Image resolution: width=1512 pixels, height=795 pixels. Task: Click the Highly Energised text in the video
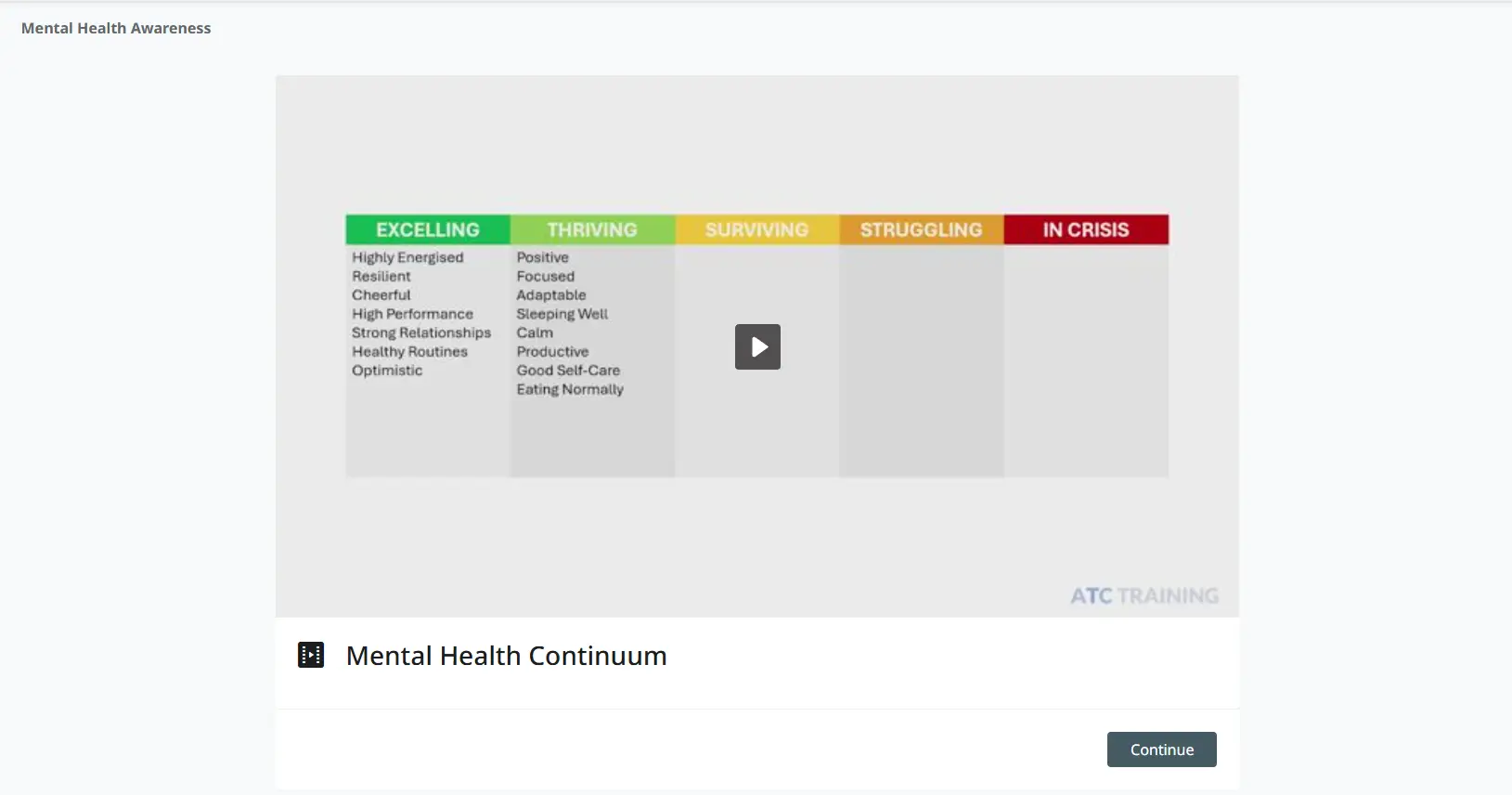tap(407, 257)
